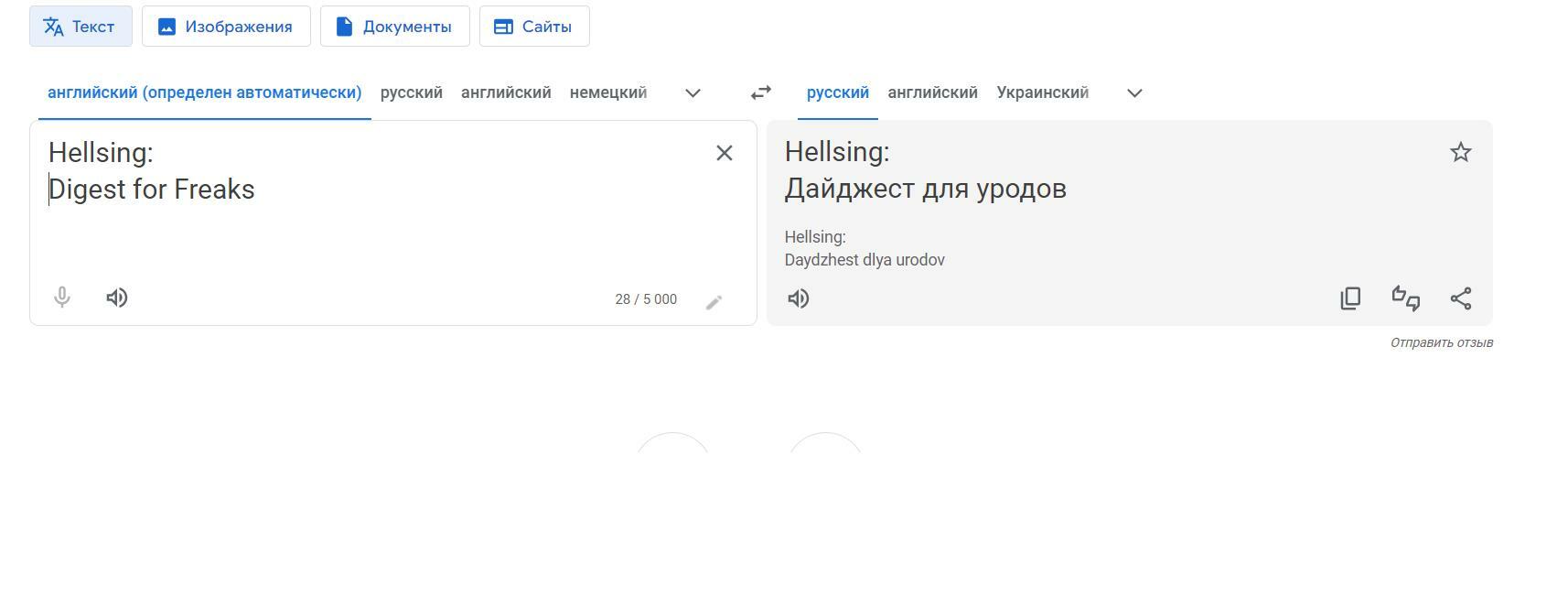This screenshot has width=1568, height=607.
Task: Save translation with the star icon
Action: [x=1461, y=152]
